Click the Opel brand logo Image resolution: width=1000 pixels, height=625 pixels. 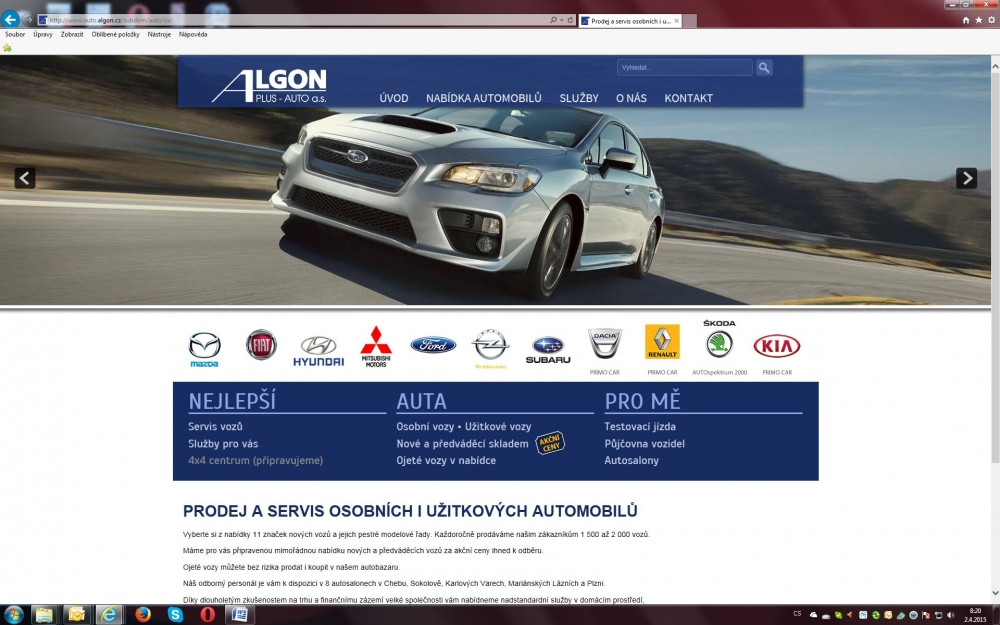[x=490, y=349]
